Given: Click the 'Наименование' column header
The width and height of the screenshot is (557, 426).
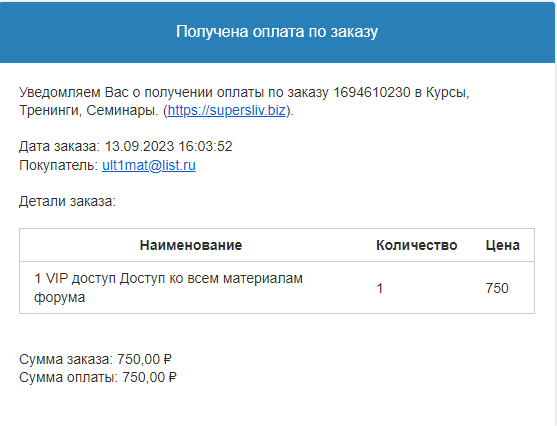Looking at the screenshot, I should coord(191,245).
